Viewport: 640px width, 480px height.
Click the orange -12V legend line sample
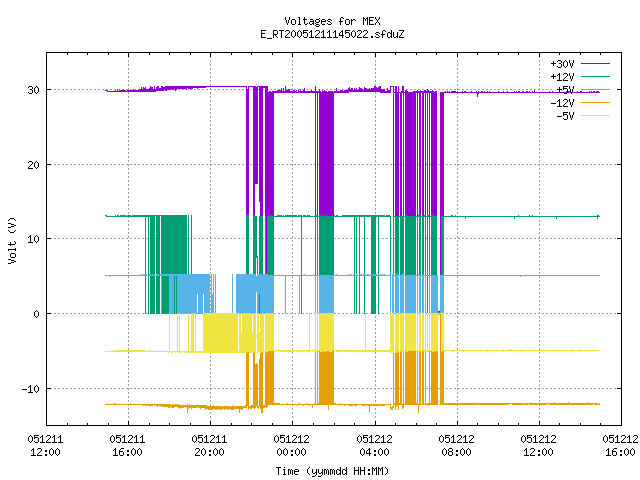[595, 102]
